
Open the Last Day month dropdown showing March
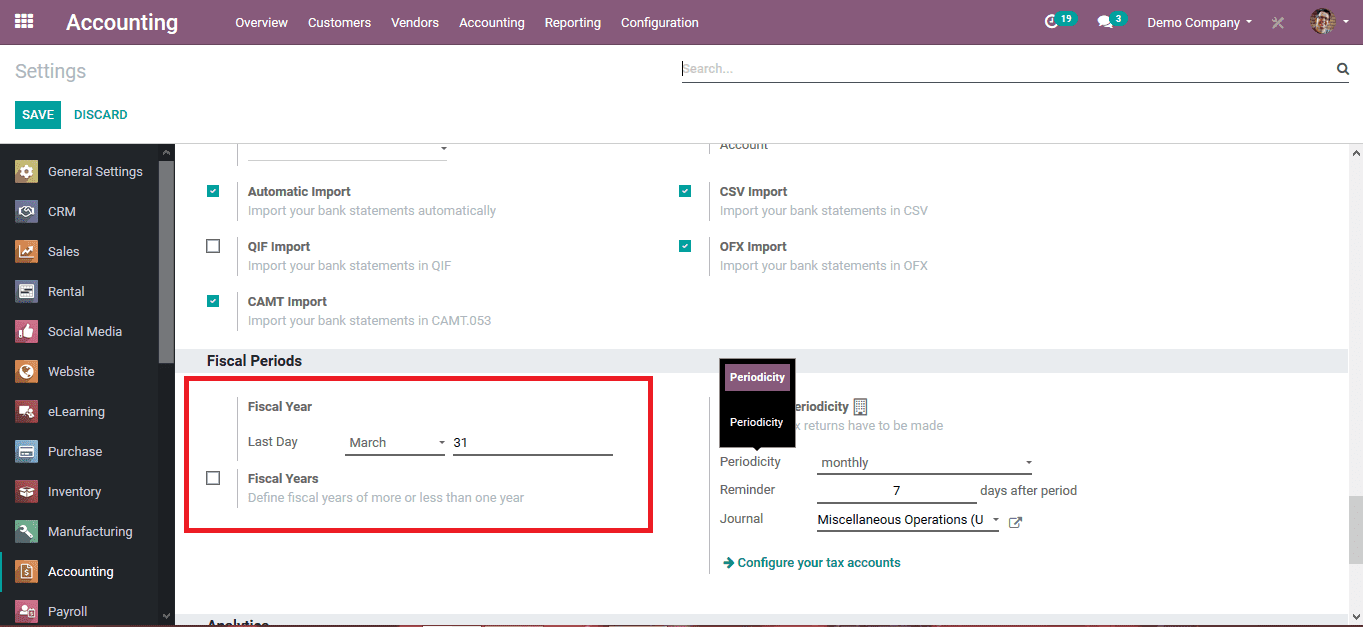coord(395,442)
